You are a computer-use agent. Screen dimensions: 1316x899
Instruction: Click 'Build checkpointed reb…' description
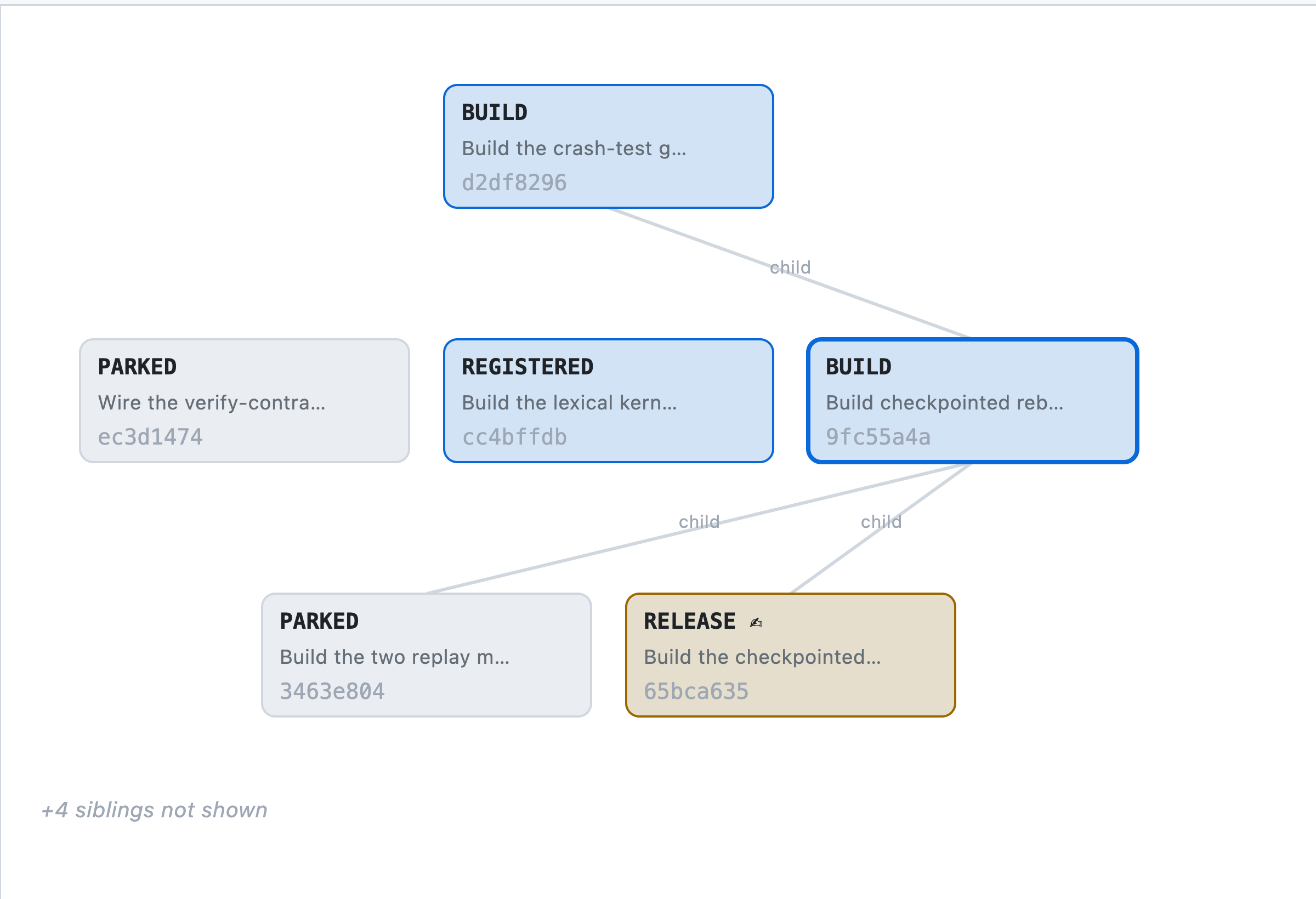pyautogui.click(x=944, y=402)
